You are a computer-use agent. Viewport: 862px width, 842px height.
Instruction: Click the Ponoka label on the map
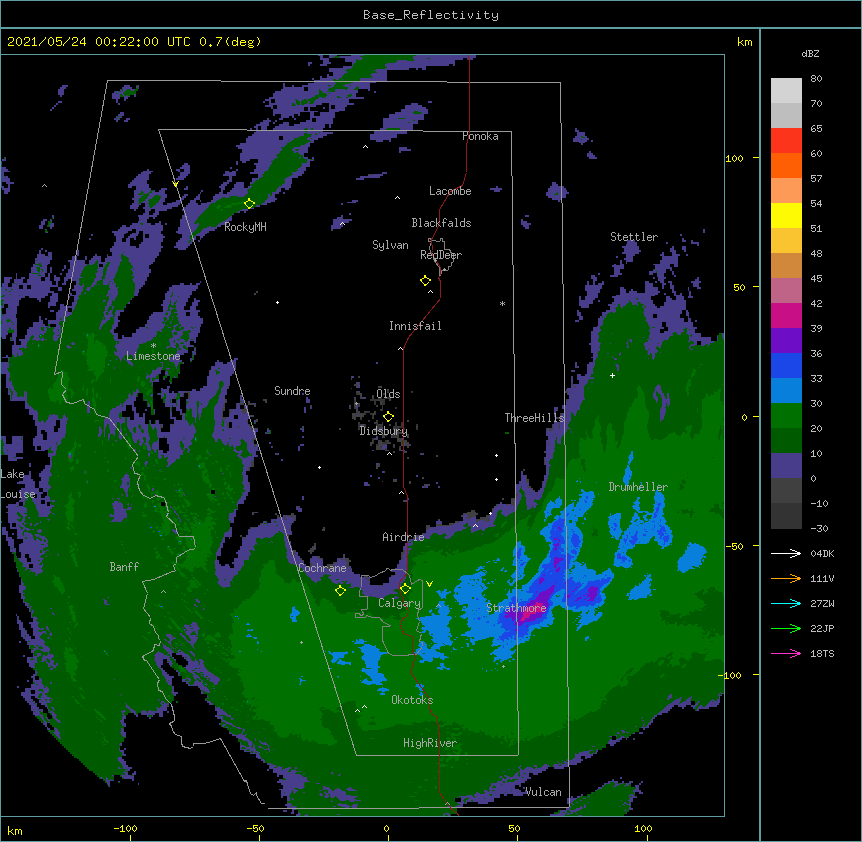pos(480,136)
